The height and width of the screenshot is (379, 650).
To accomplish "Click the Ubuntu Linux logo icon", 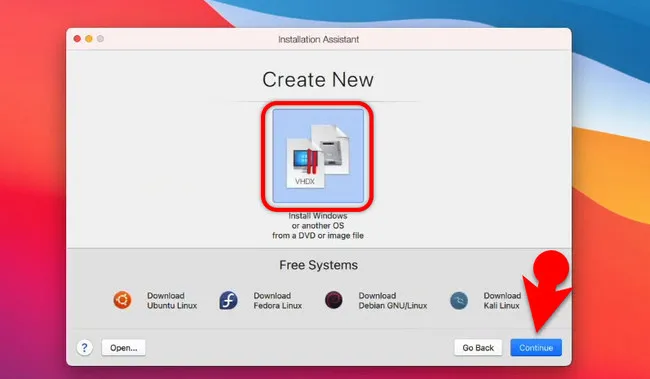I will coord(122,300).
